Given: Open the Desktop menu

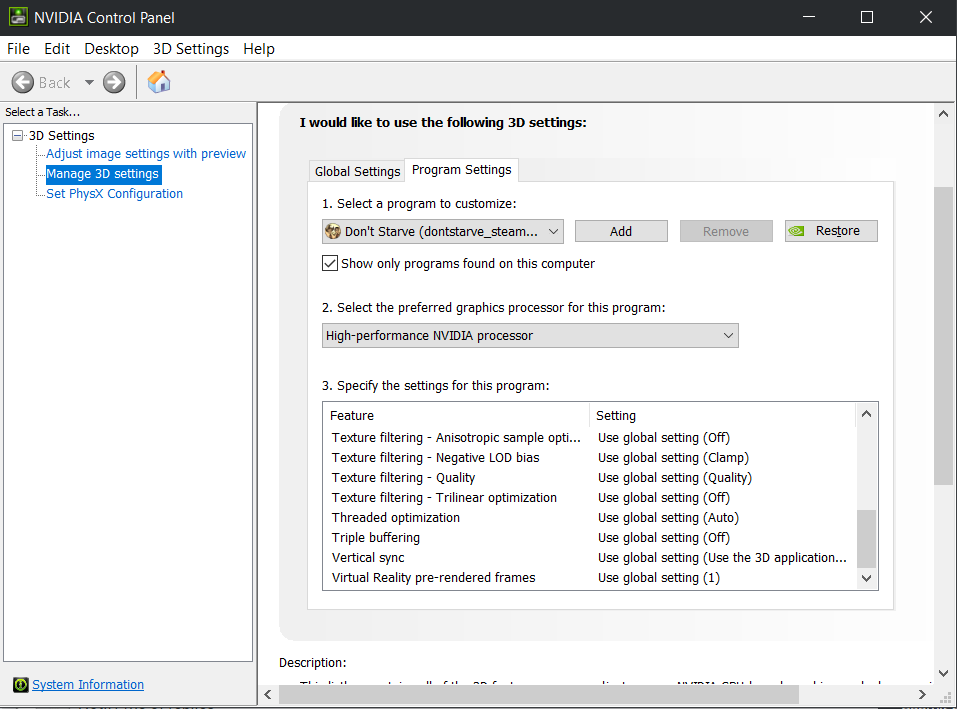Looking at the screenshot, I should 111,49.
